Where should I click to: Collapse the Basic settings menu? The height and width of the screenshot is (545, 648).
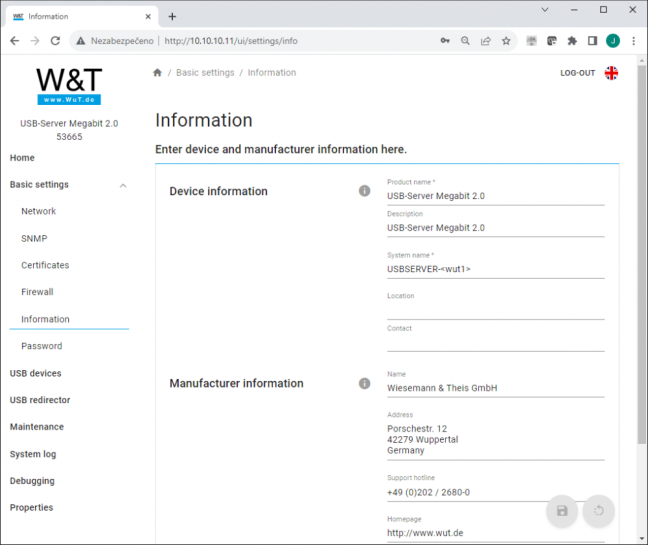click(x=123, y=186)
